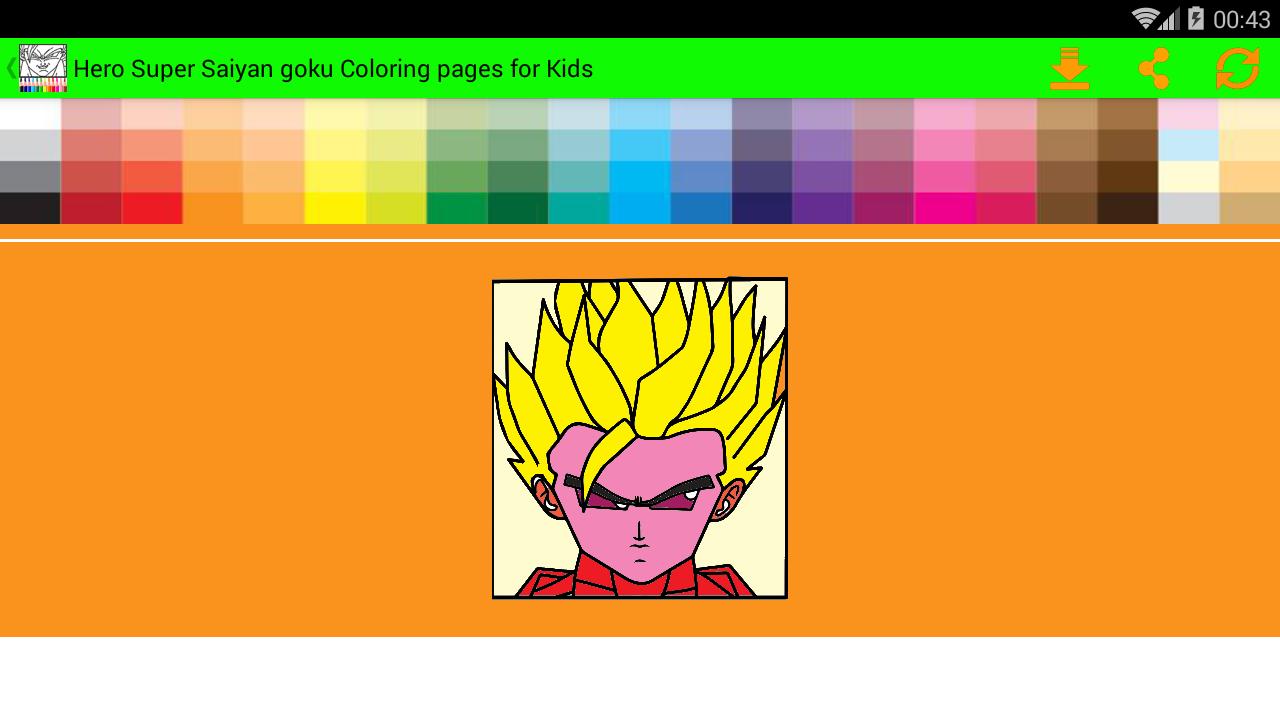Tap the cellular signal icon
Image resolution: width=1280 pixels, height=720 pixels.
click(x=1169, y=19)
